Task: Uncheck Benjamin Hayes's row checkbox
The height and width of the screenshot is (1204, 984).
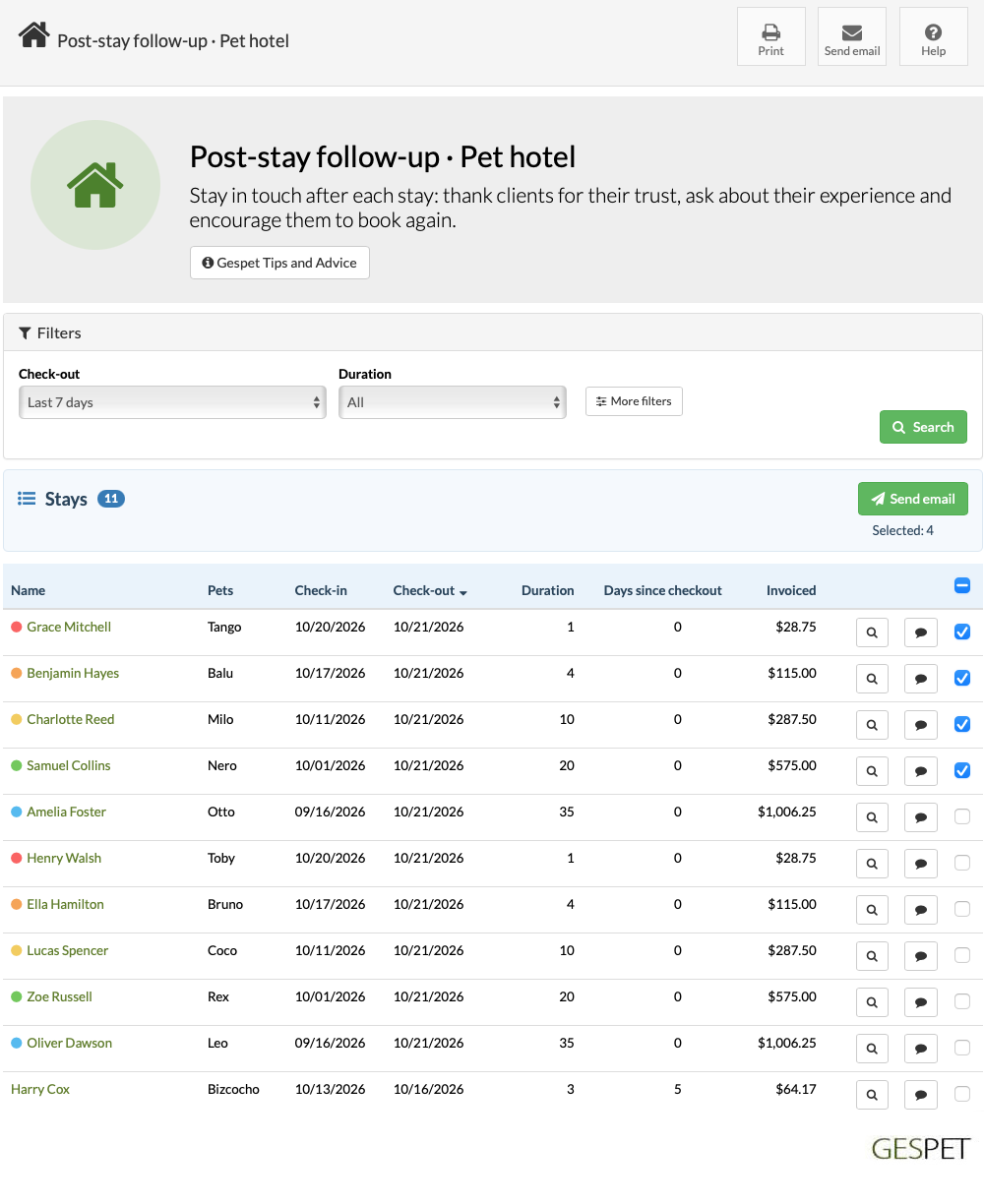Action: point(962,679)
